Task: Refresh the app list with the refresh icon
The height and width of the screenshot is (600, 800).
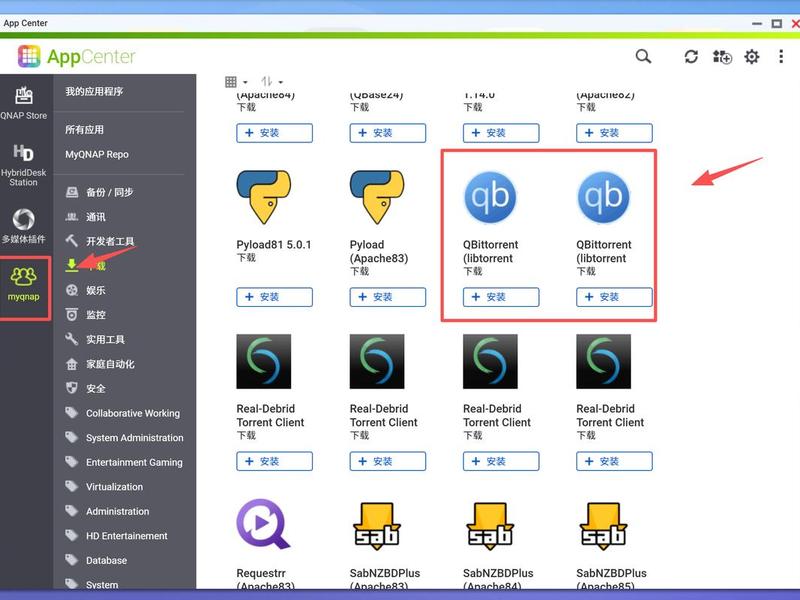Action: click(691, 57)
